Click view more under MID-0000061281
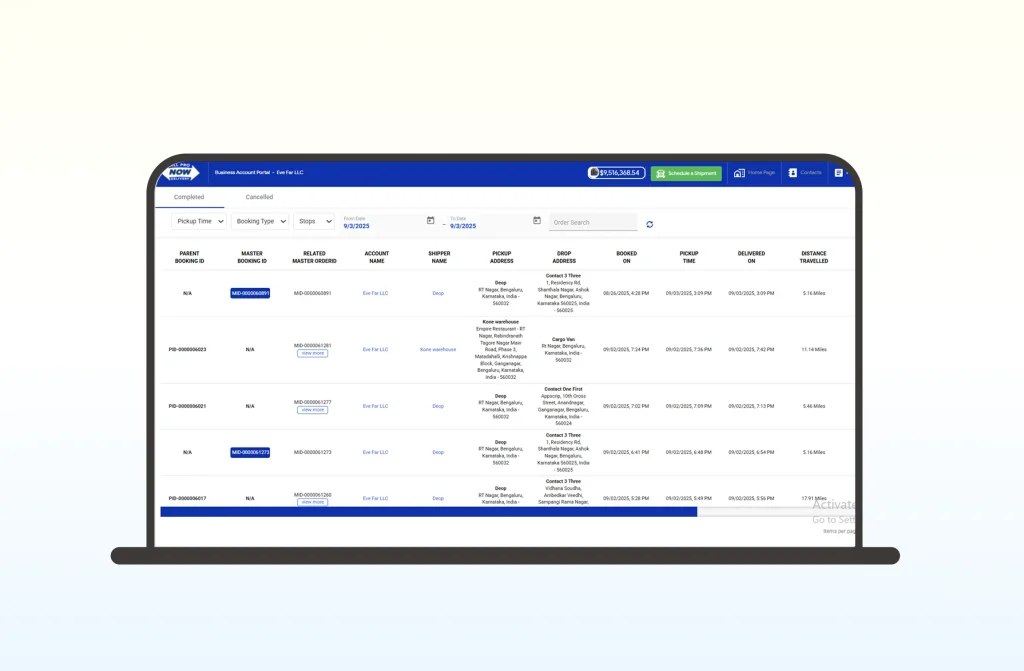 pyautogui.click(x=312, y=353)
